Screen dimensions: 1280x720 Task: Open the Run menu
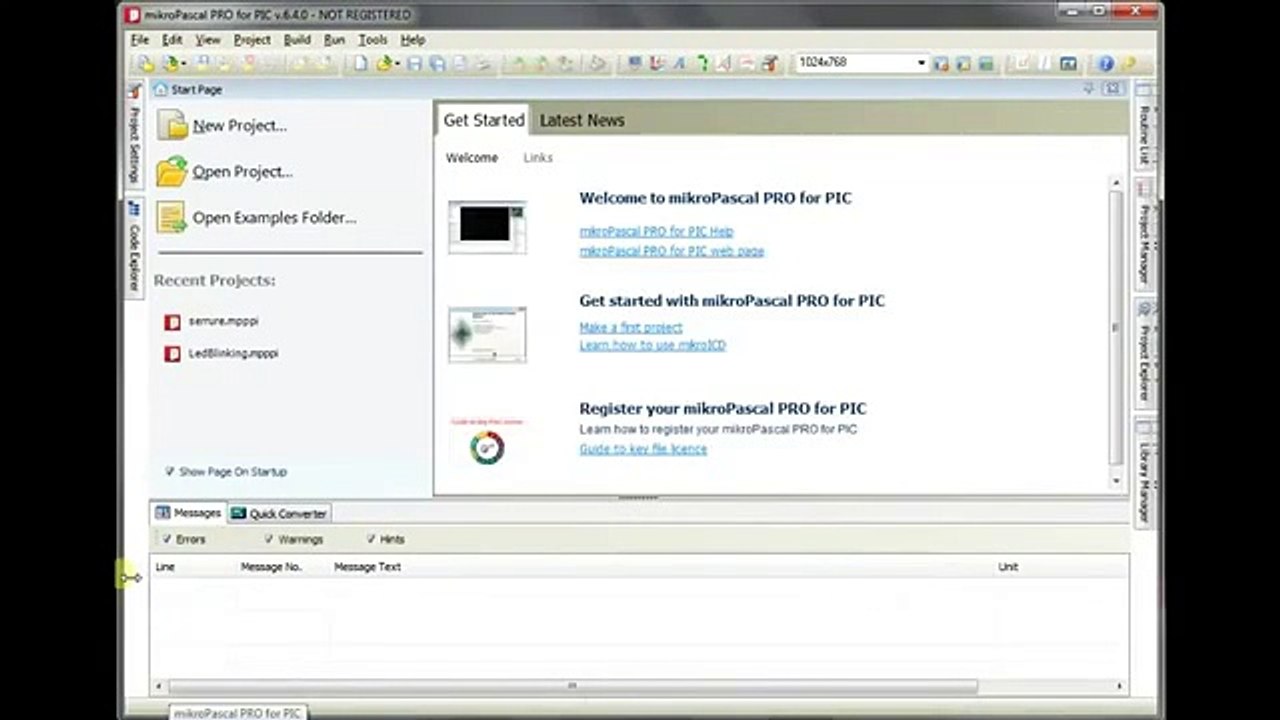(x=334, y=40)
